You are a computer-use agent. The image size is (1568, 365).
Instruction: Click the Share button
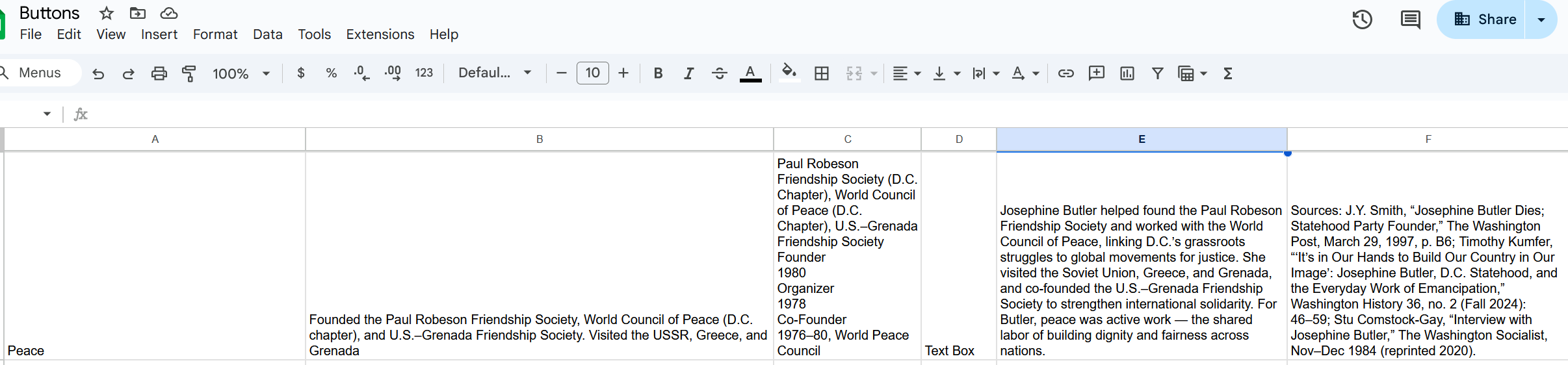pos(1484,19)
